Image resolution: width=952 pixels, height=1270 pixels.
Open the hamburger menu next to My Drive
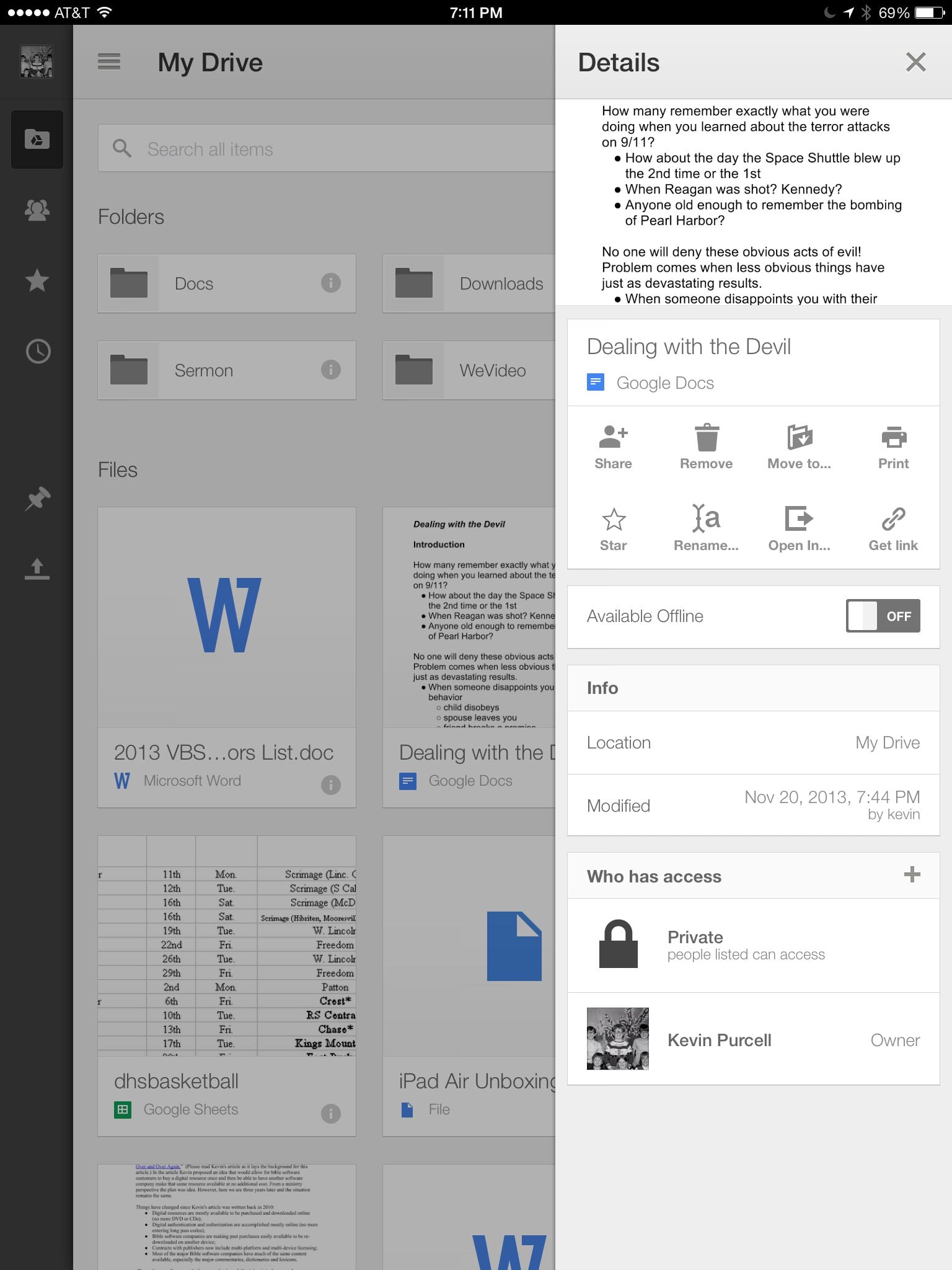(109, 62)
